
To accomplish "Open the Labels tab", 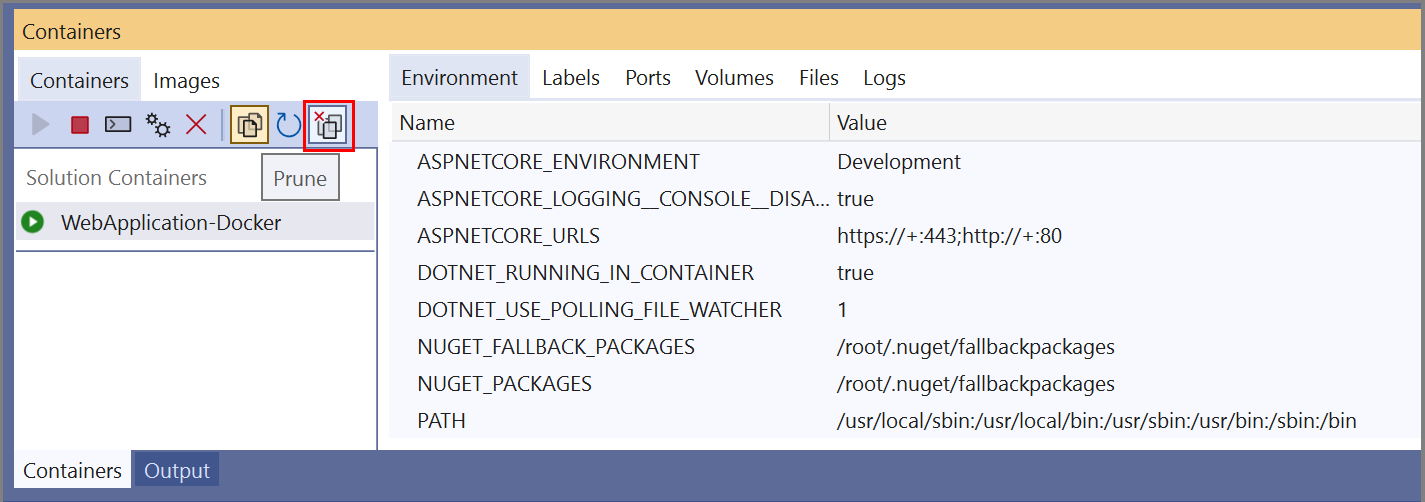I will coord(571,78).
